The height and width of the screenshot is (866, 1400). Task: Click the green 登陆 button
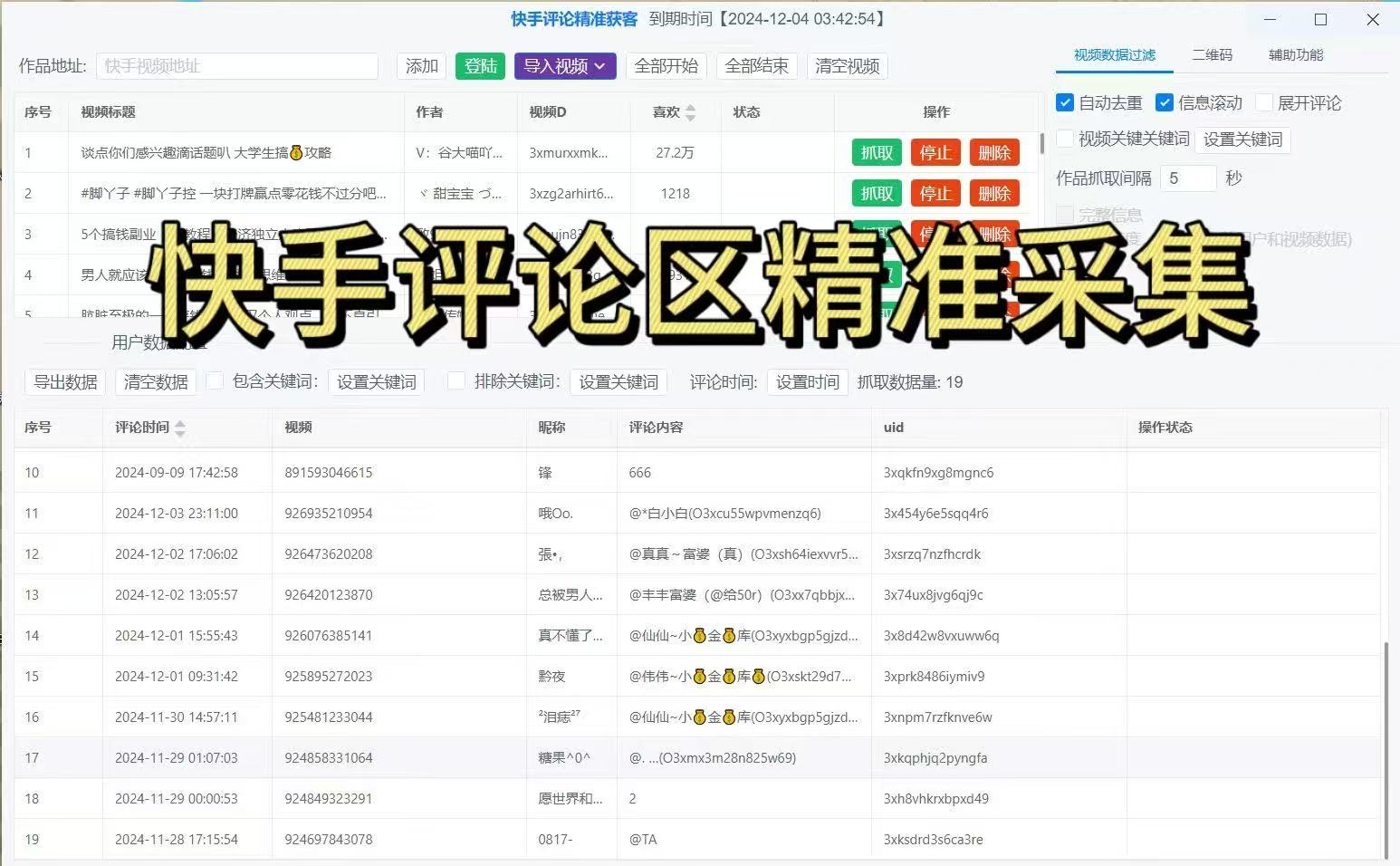[480, 66]
